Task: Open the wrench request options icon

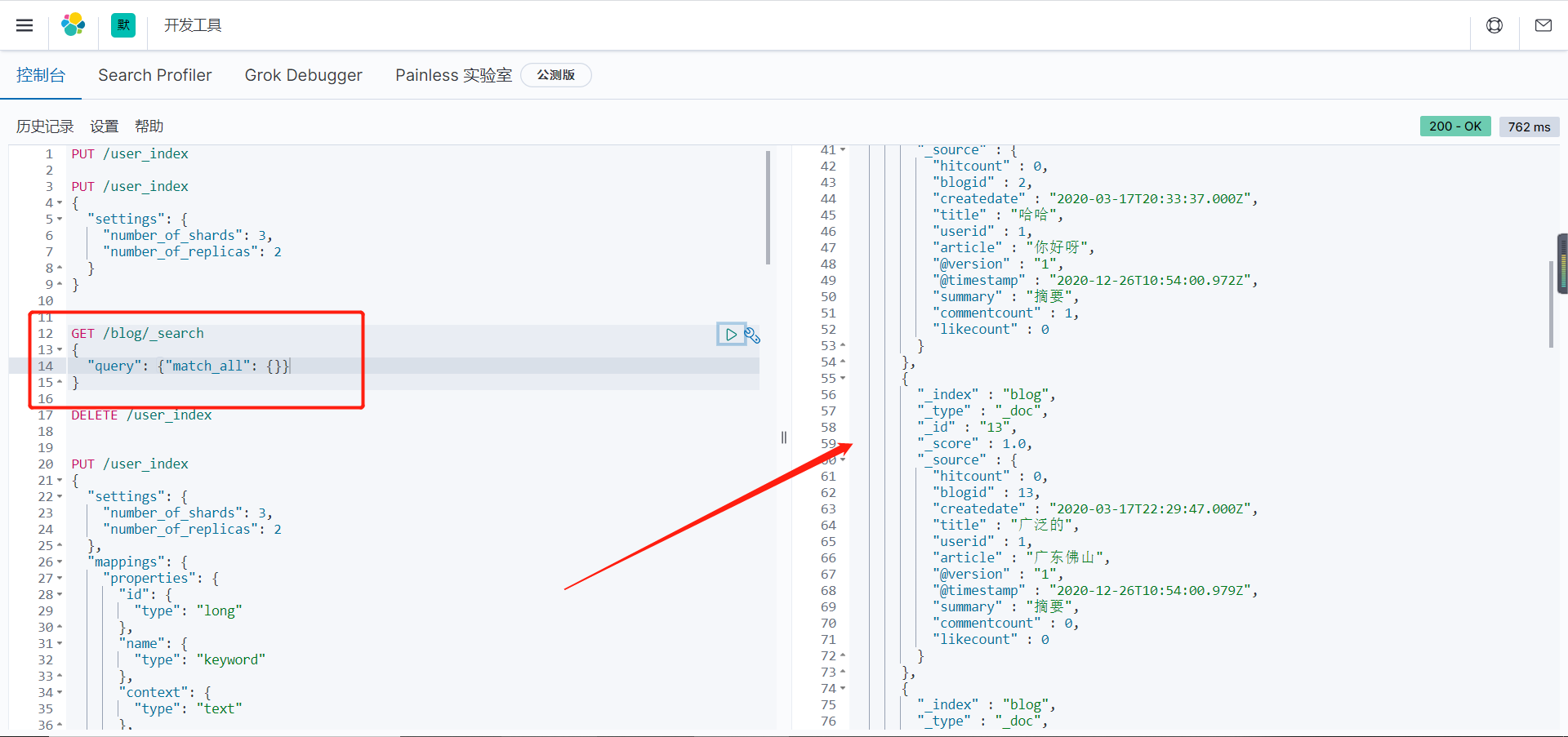Action: click(753, 335)
